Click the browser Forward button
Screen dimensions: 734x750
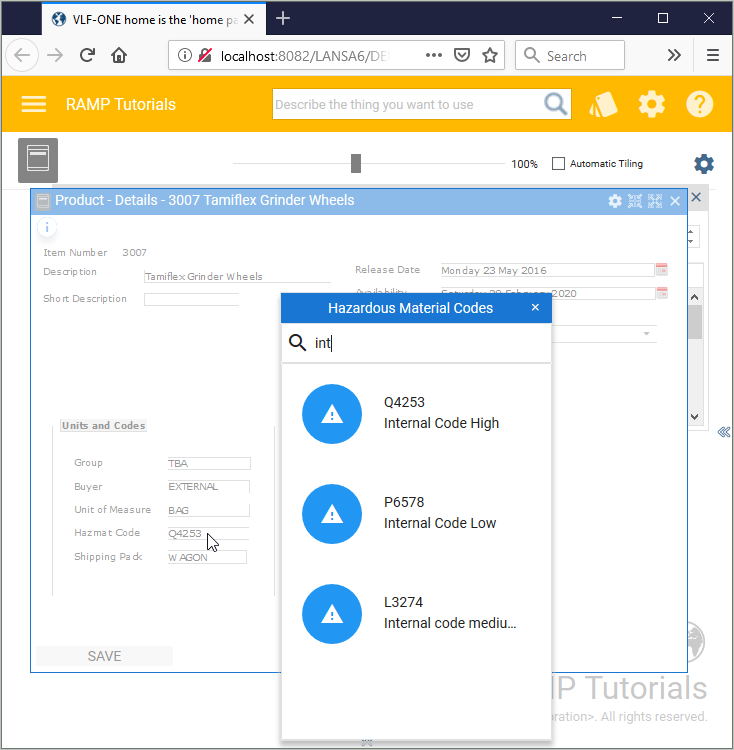[55, 55]
